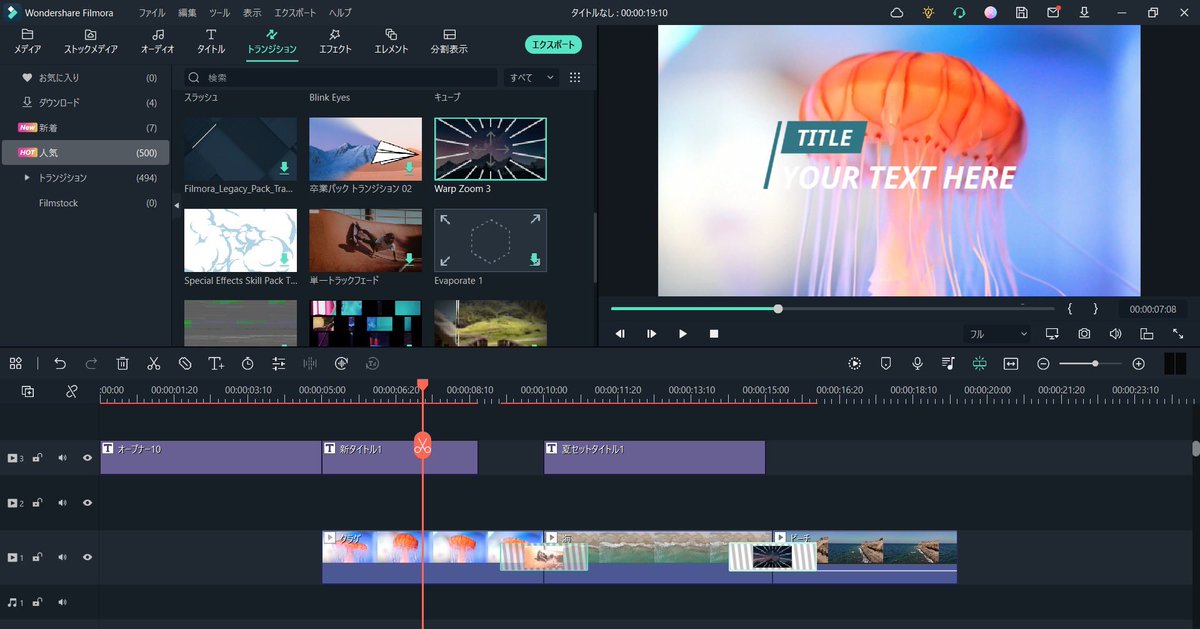Viewport: 1200px width, 629px height.
Task: Switch to the 分割表示 tab
Action: point(449,41)
